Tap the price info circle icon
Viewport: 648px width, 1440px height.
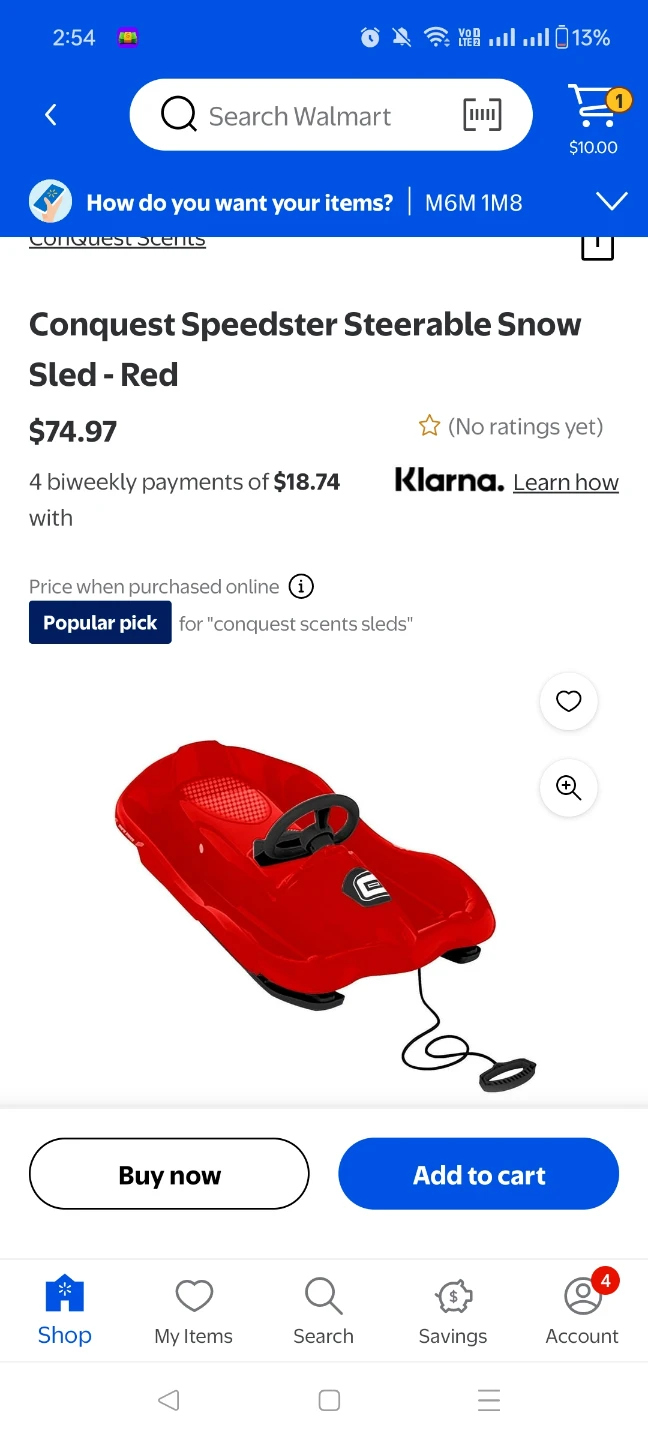tap(301, 586)
